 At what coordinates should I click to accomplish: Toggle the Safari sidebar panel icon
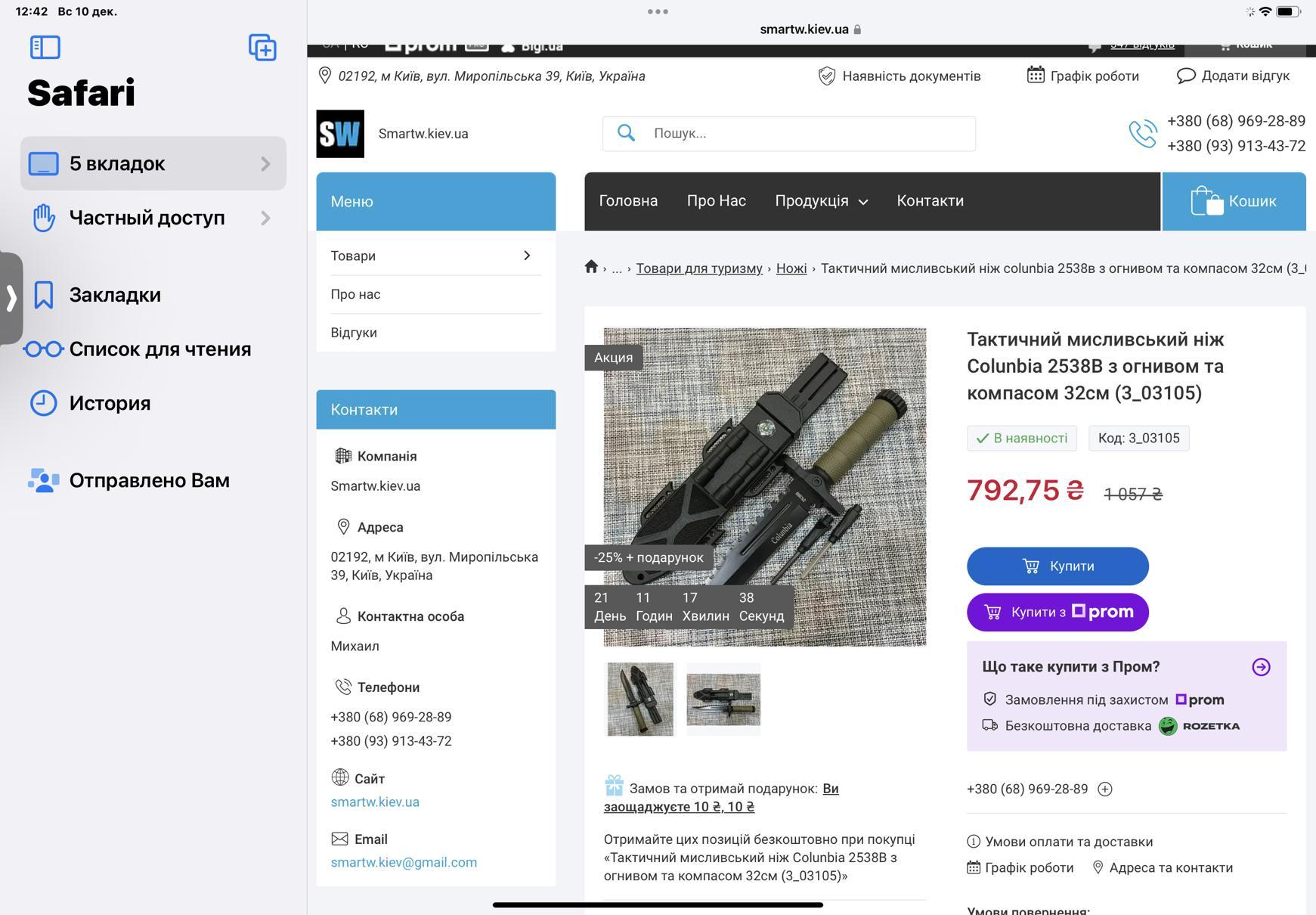(x=45, y=47)
